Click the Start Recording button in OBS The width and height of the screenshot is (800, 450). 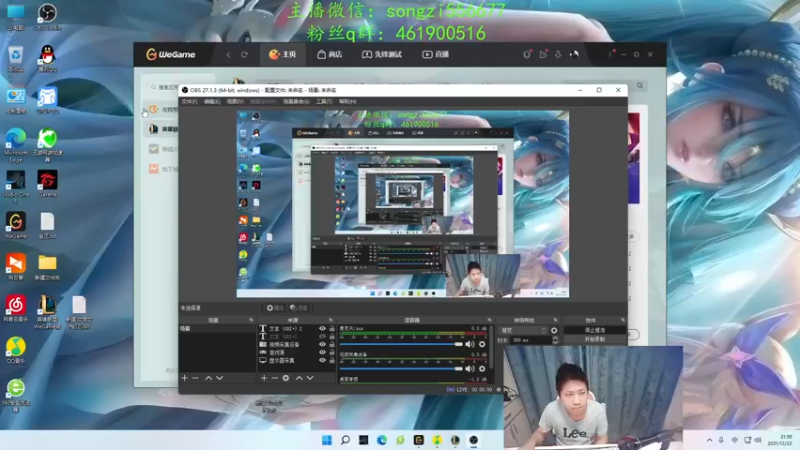pos(594,339)
